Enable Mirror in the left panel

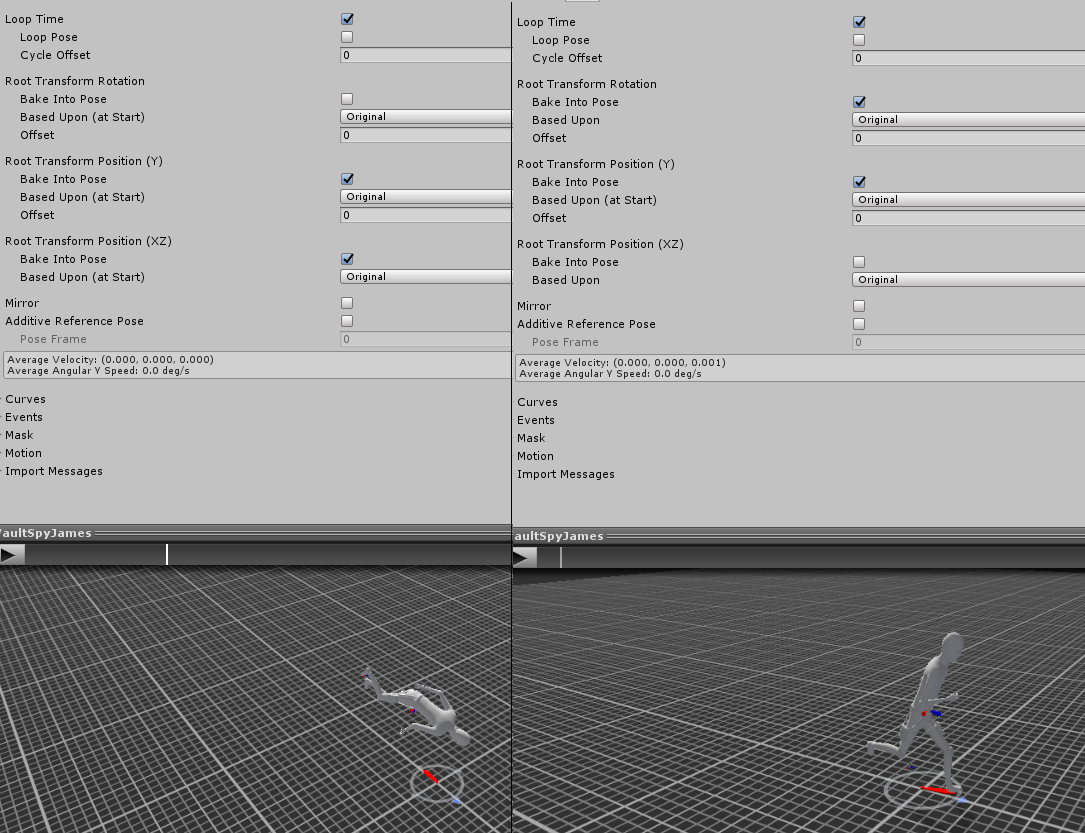click(x=347, y=303)
